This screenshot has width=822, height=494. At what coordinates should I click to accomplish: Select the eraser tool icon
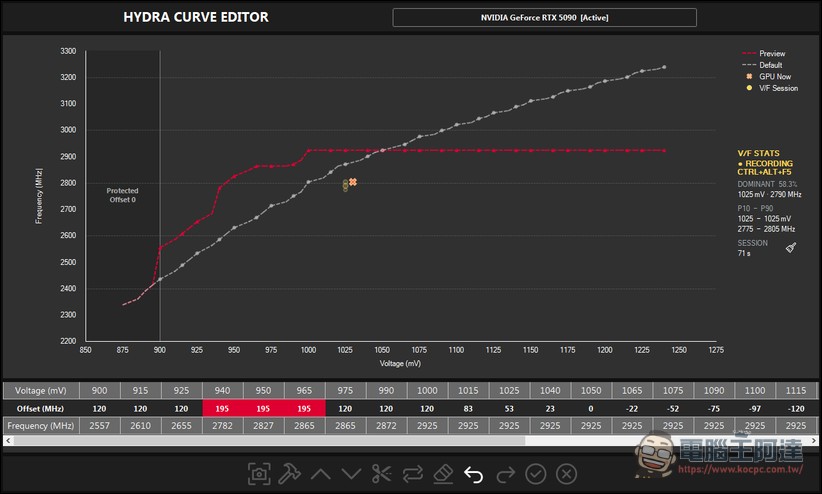coord(444,474)
